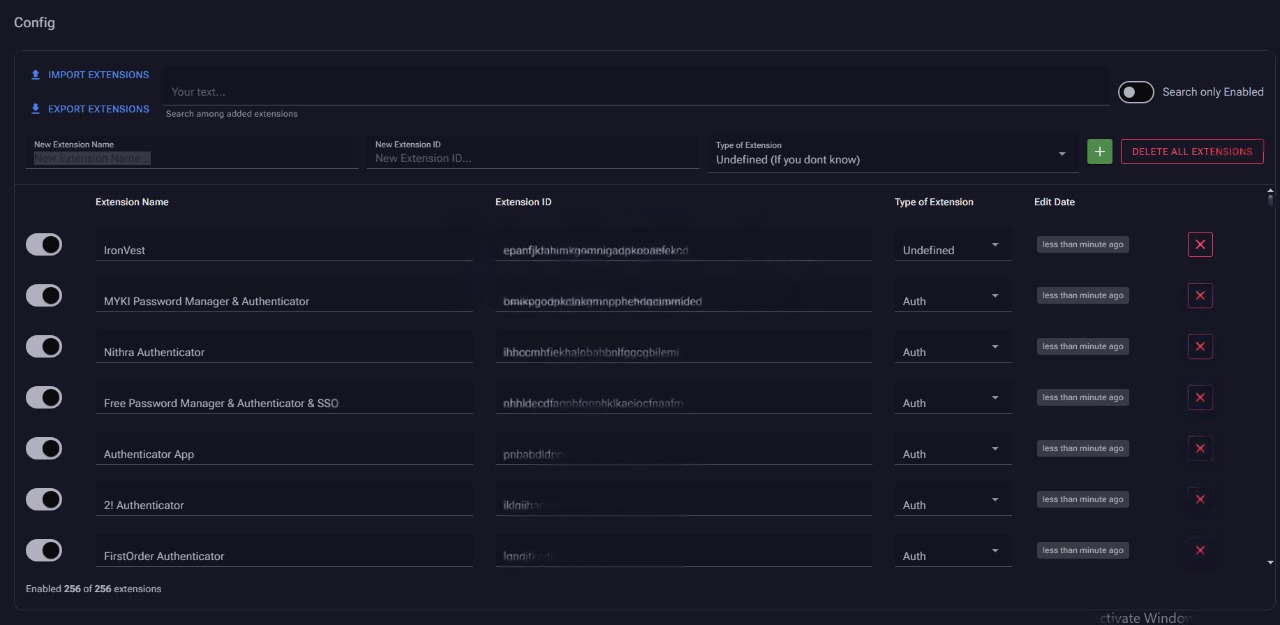
Task: Disable the MYKI Password Manager toggle
Action: 44,295
